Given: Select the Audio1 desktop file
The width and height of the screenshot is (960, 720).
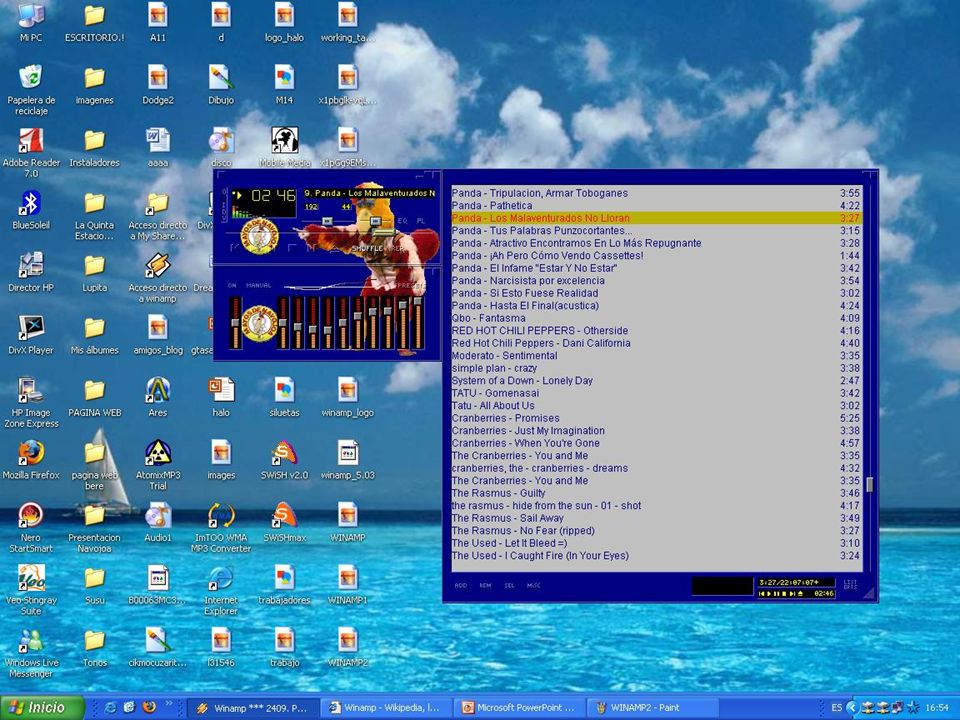Looking at the screenshot, I should [157, 522].
